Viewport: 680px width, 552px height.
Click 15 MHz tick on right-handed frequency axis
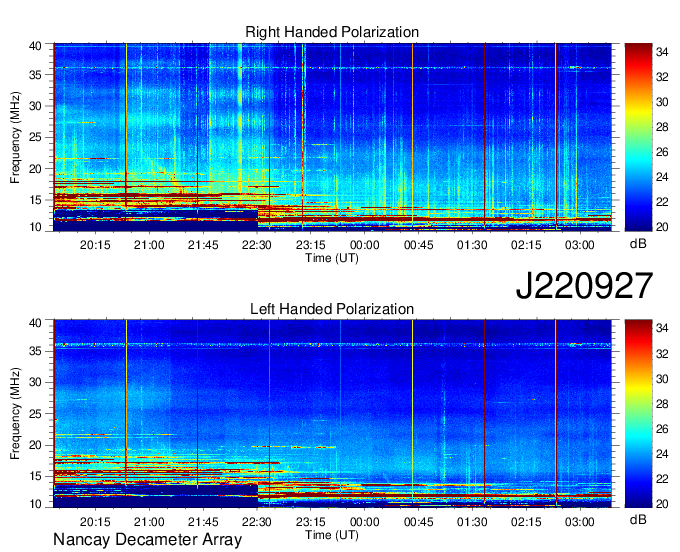[x=35, y=200]
